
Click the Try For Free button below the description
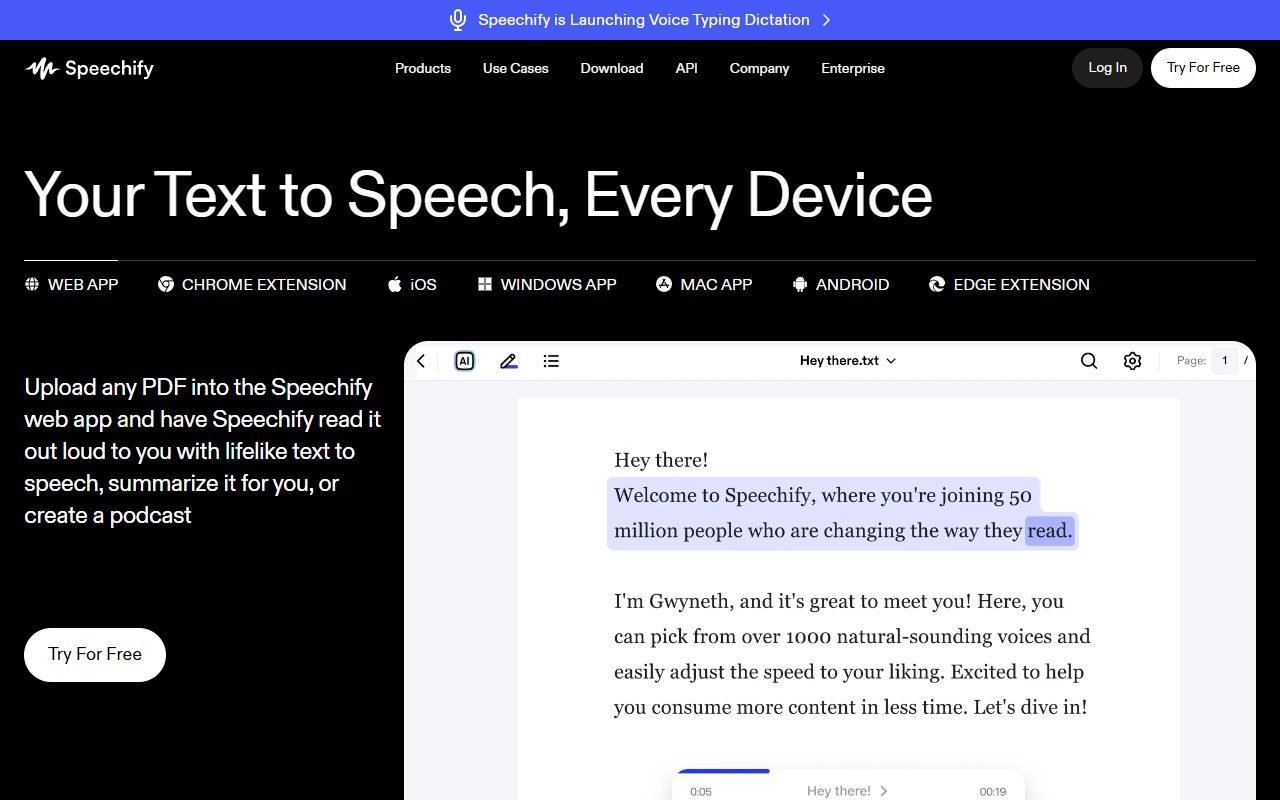point(95,655)
